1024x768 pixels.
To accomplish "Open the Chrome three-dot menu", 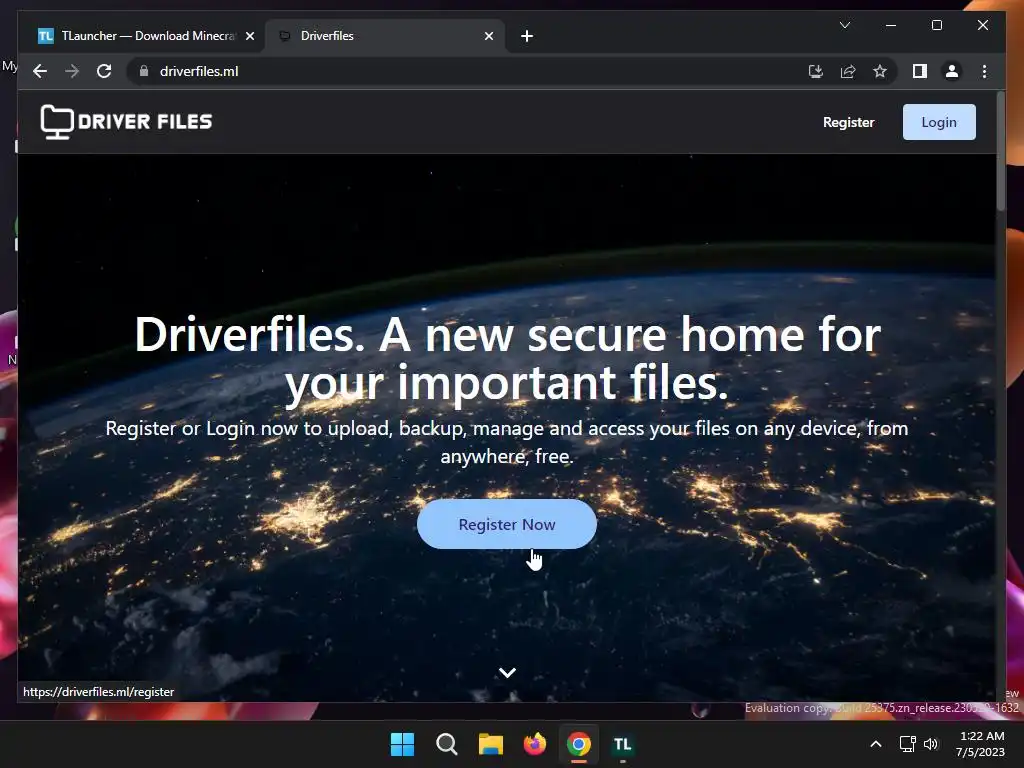I will pyautogui.click(x=984, y=71).
